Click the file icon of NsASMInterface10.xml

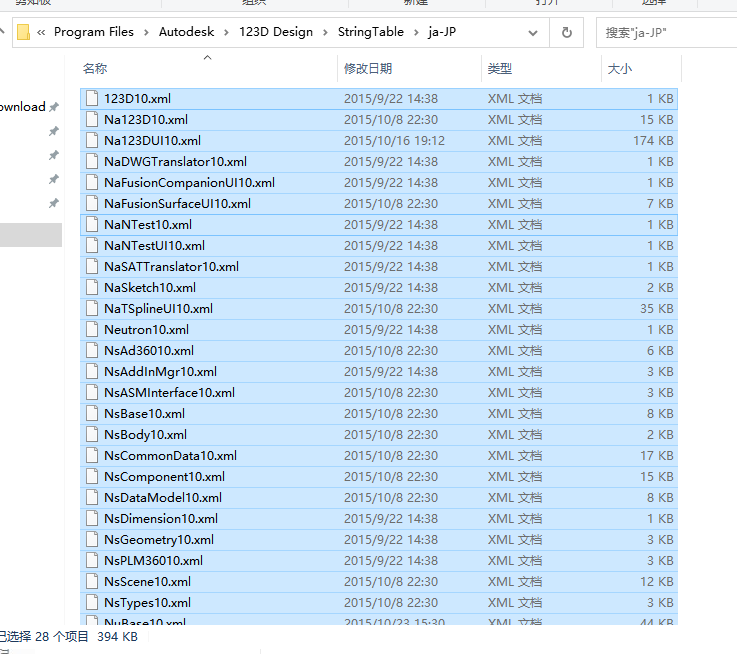[x=92, y=393]
